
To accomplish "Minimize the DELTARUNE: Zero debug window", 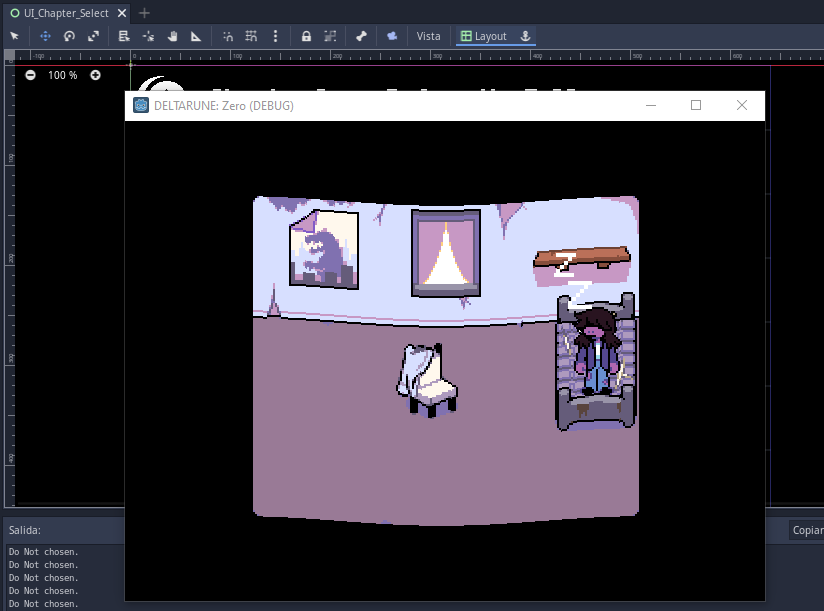I will (651, 106).
